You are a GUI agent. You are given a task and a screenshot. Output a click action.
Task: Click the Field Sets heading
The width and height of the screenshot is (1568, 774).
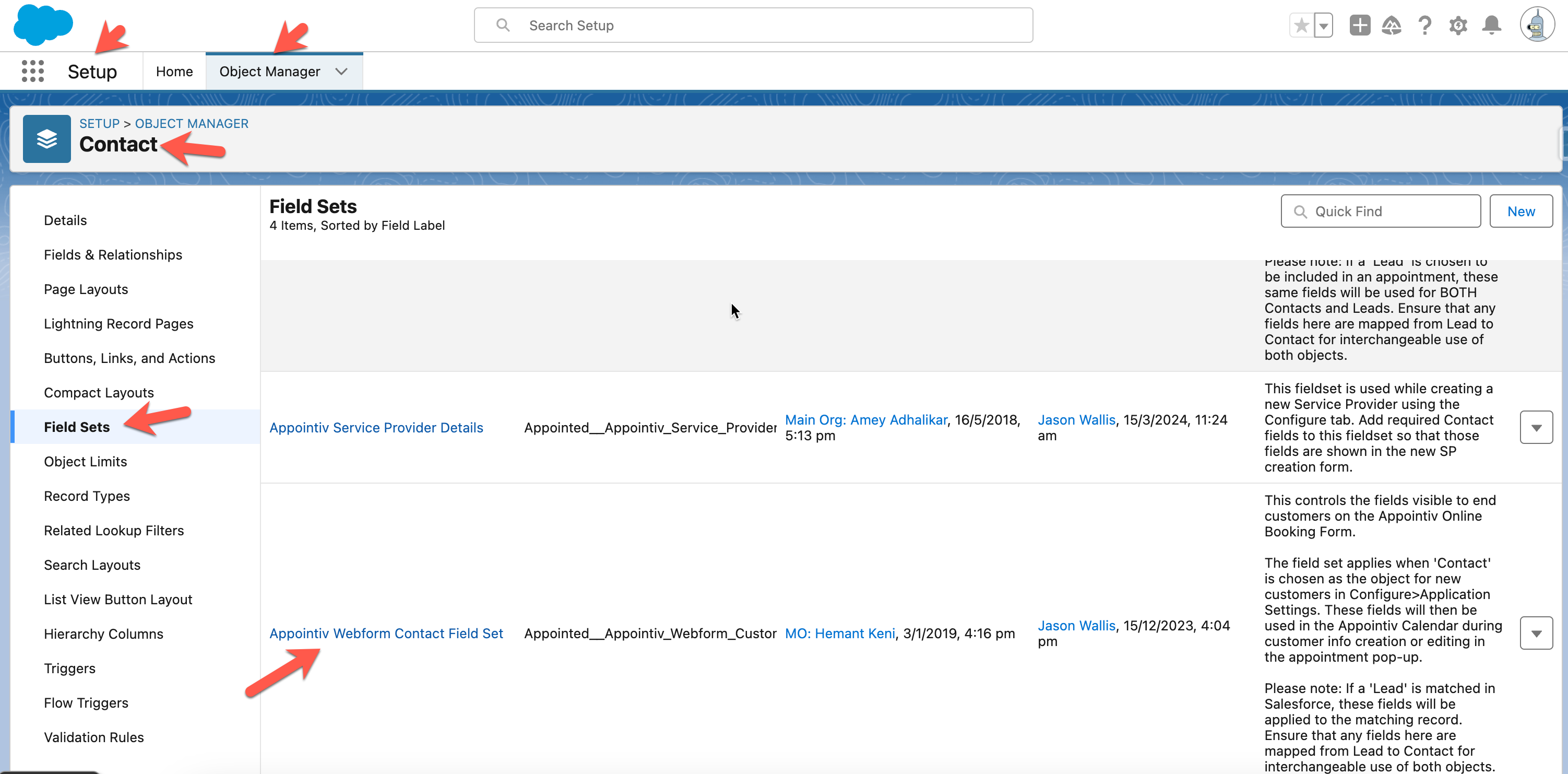click(x=313, y=206)
